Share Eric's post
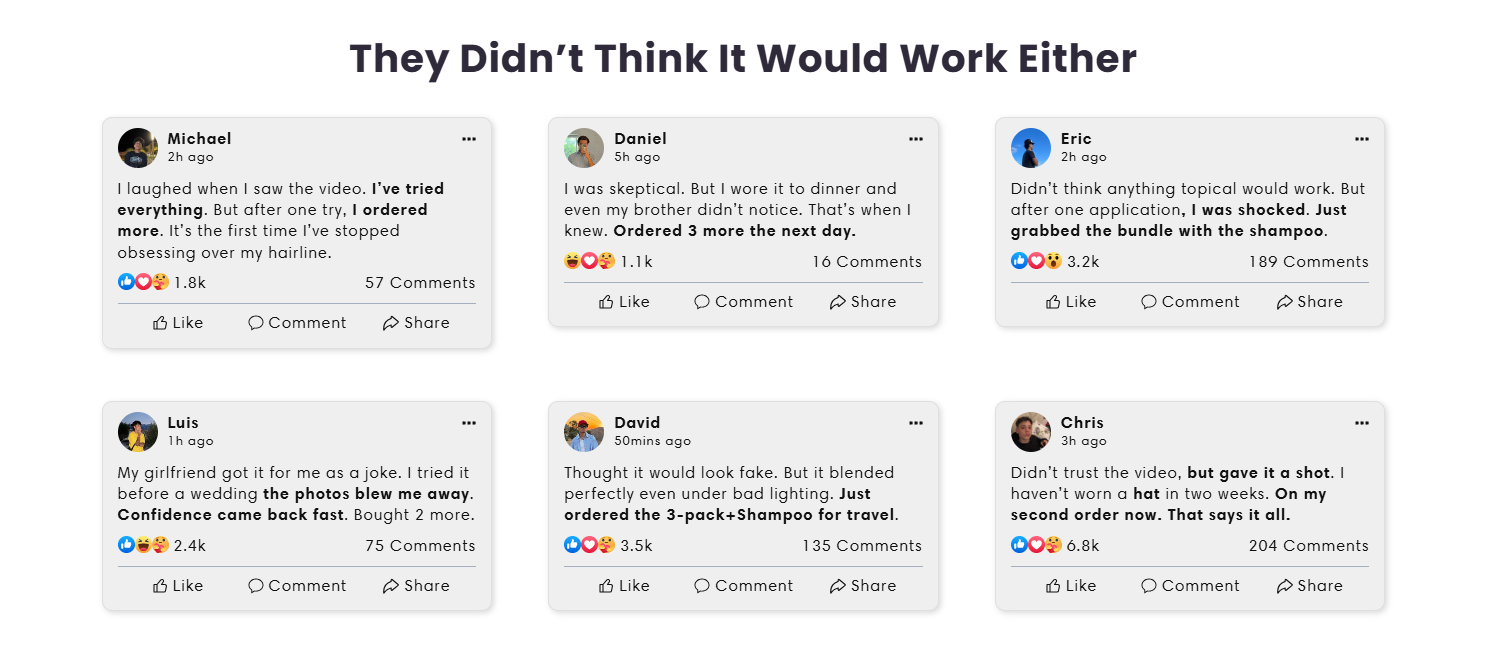Screen dimensions: 1487x648 (1310, 302)
